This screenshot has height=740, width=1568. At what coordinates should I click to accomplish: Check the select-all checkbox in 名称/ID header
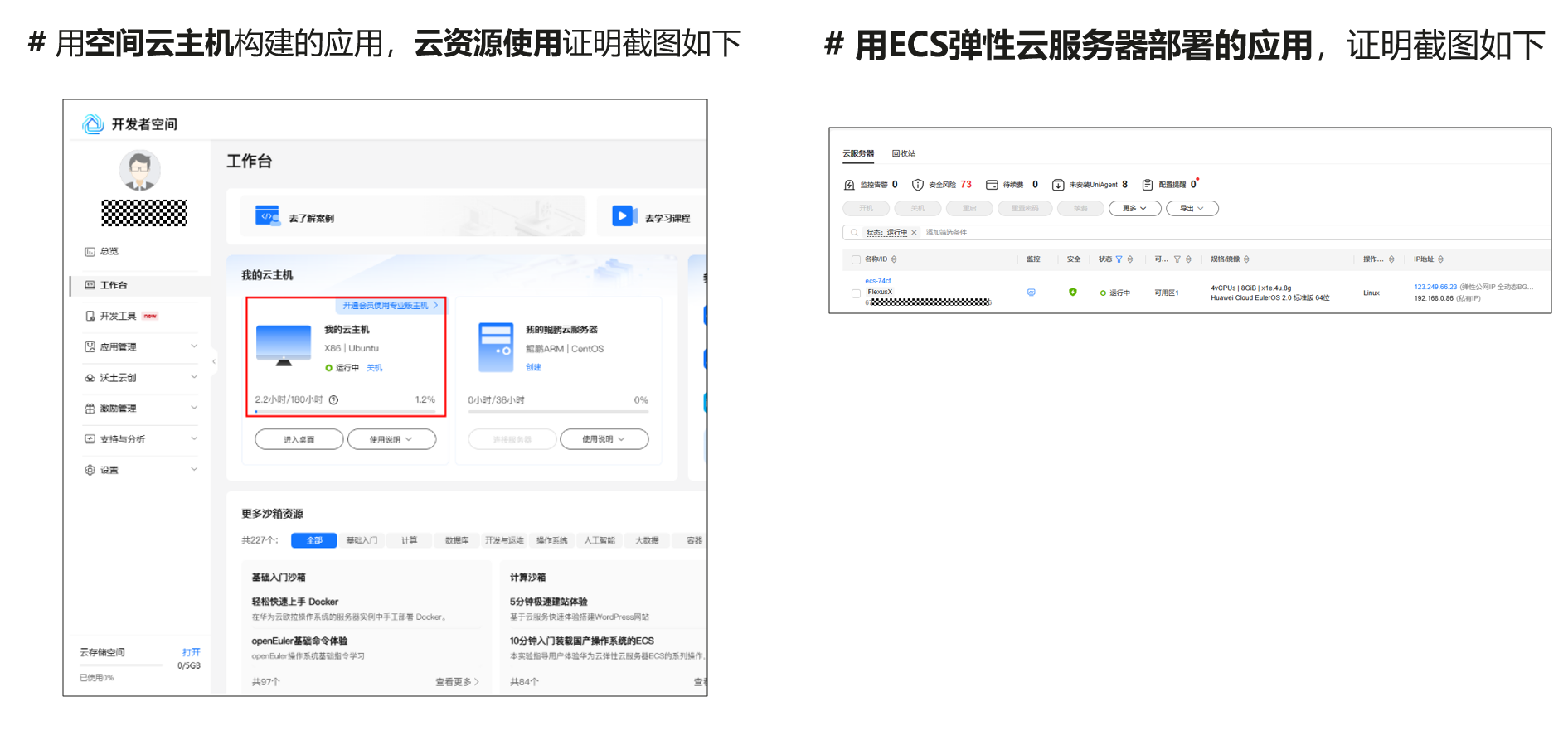856,259
